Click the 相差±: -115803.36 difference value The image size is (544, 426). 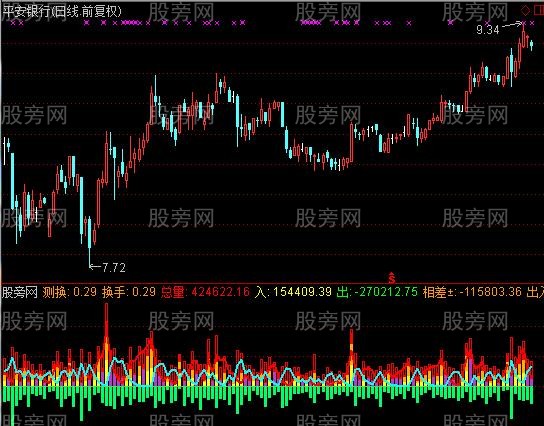[x=472, y=292]
